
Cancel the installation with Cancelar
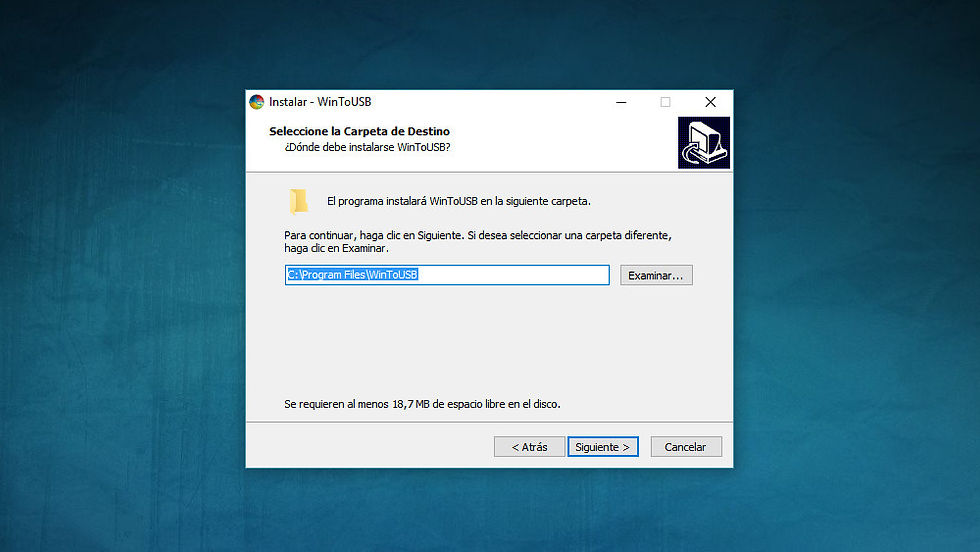(x=686, y=447)
